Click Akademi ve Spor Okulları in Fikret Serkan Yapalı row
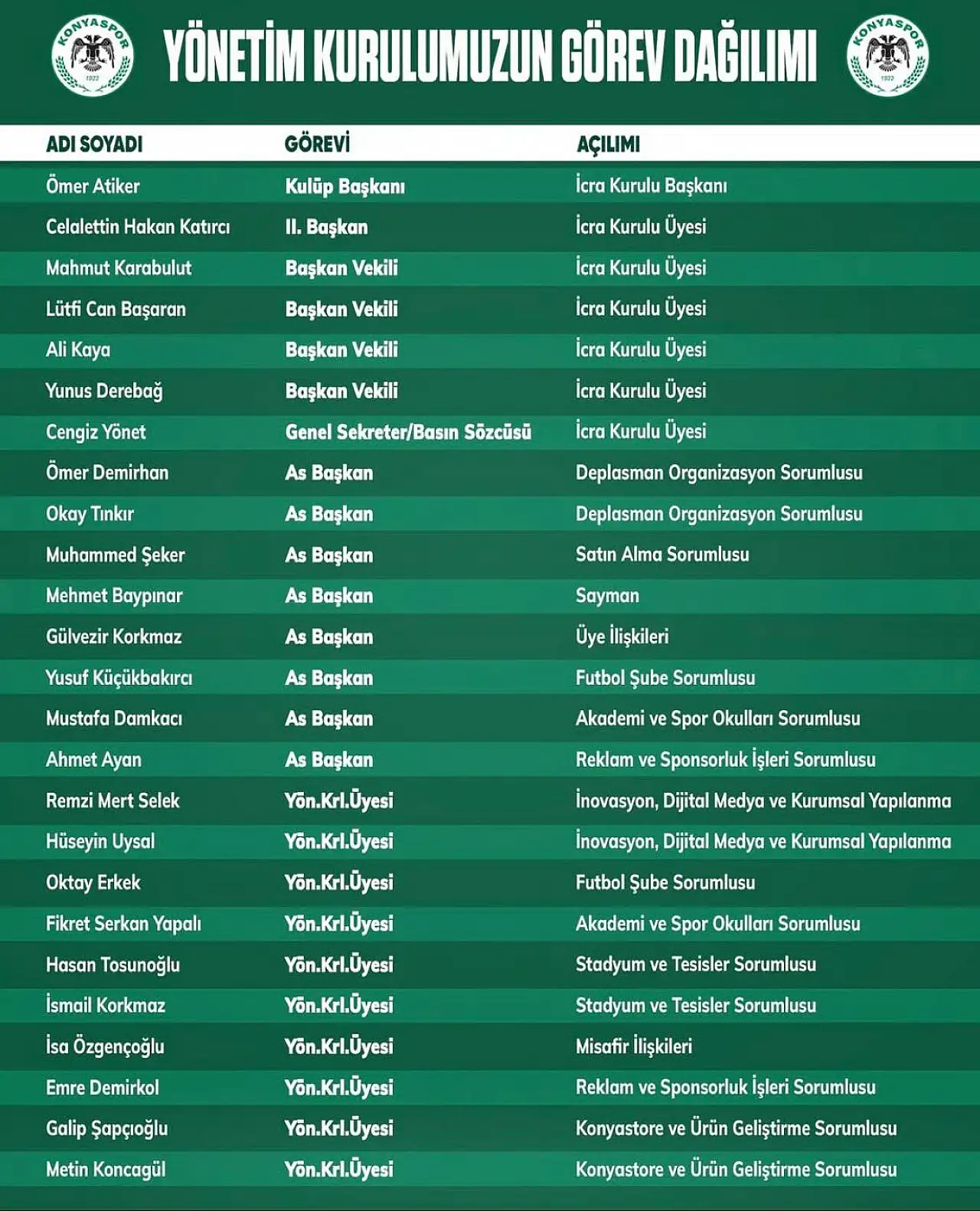 674,924
